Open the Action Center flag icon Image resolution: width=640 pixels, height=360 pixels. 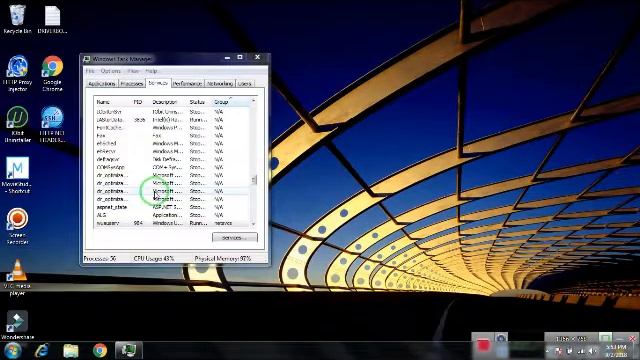pyautogui.click(x=558, y=351)
